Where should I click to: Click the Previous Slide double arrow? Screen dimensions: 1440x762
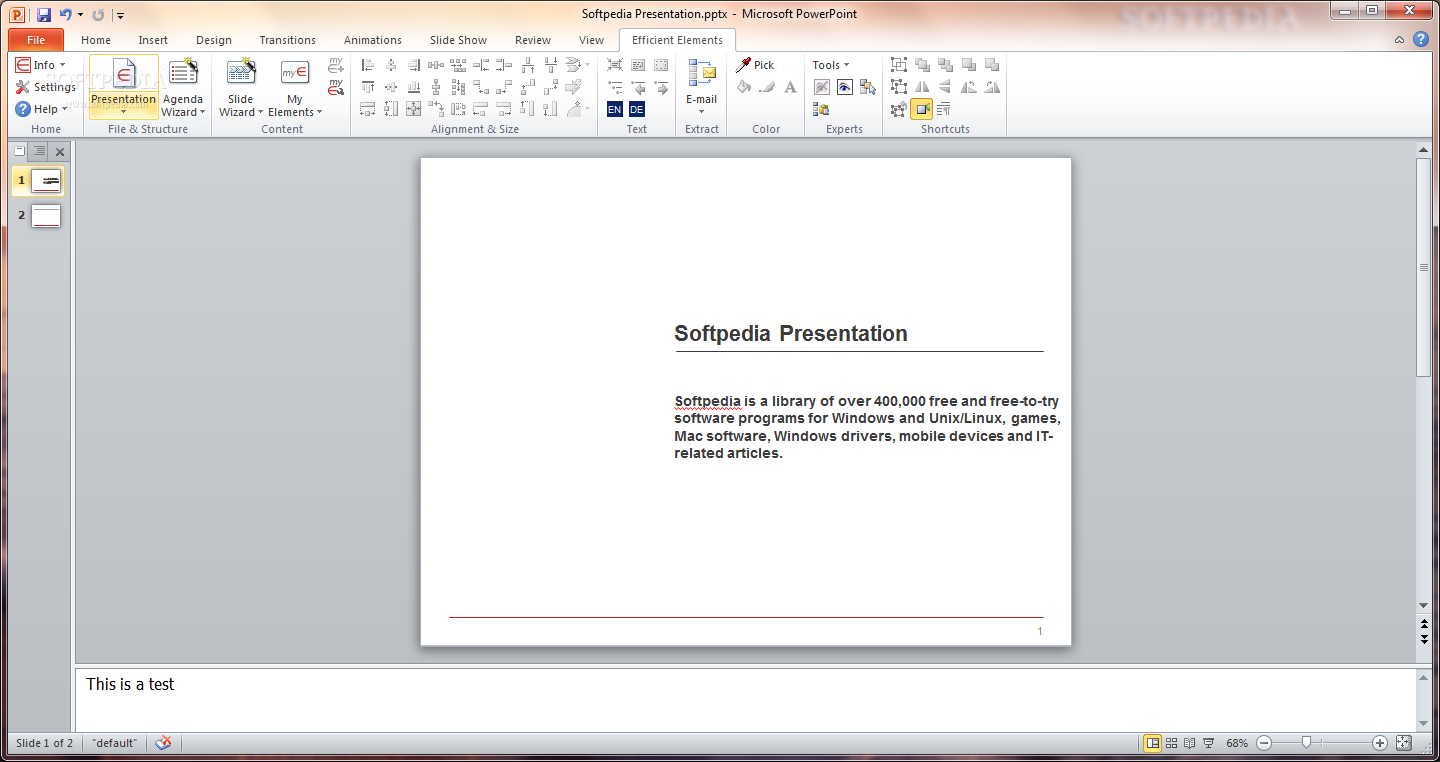(1424, 624)
